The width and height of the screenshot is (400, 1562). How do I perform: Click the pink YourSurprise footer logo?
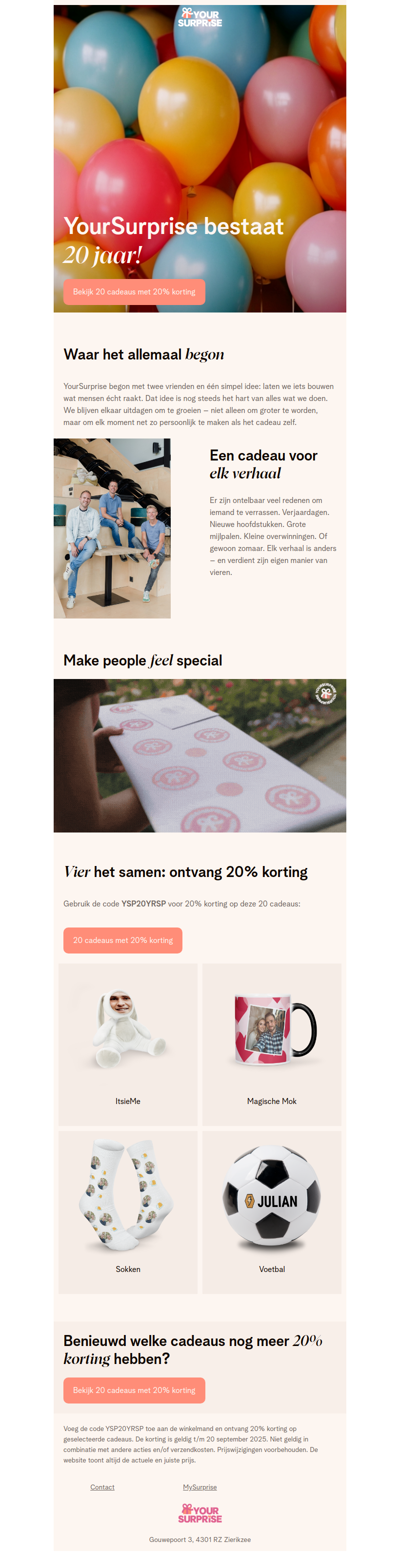200,1514
